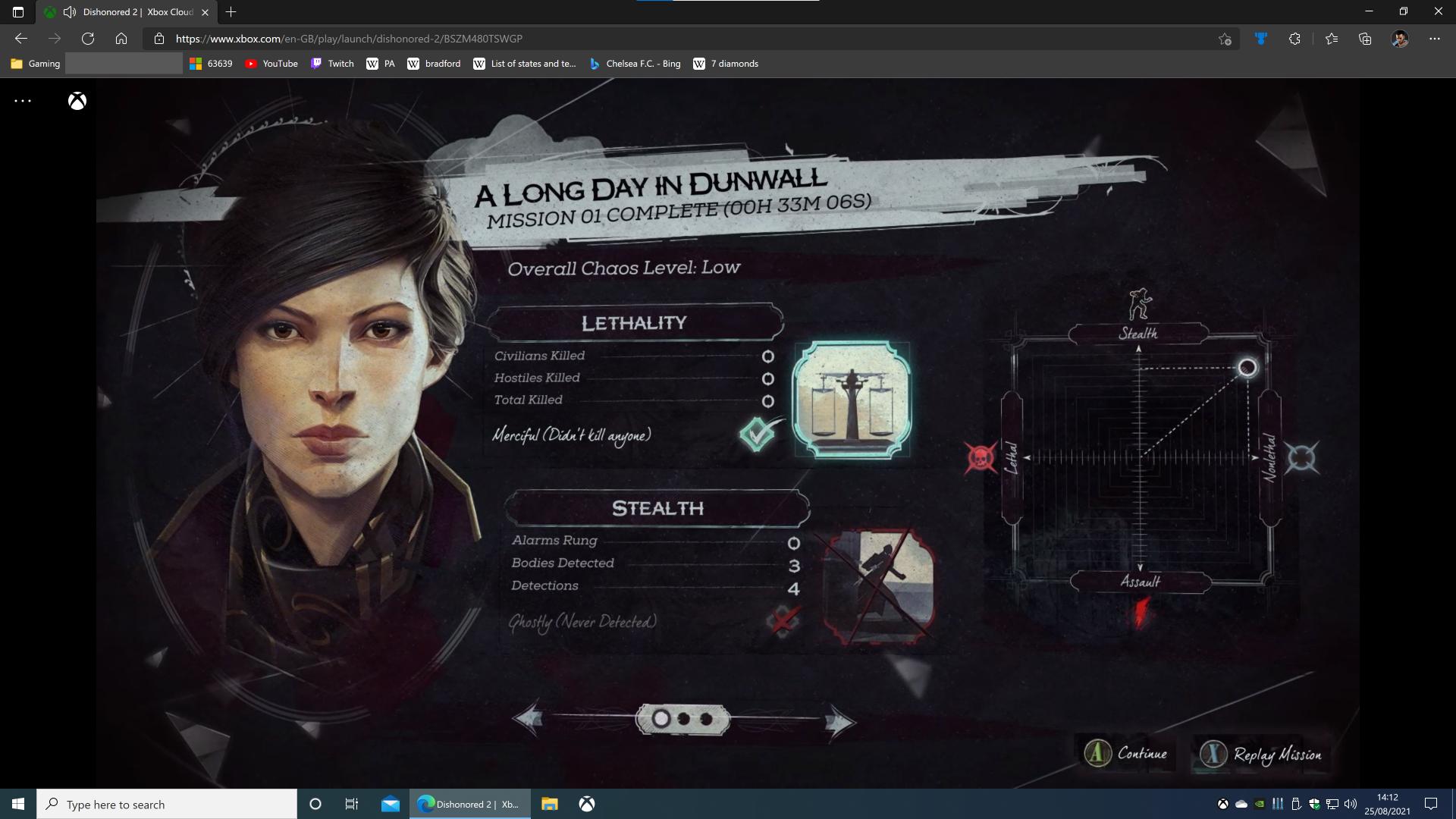1456x819 pixels.
Task: Click the 'Alarms Rung' row
Action: click(x=656, y=541)
